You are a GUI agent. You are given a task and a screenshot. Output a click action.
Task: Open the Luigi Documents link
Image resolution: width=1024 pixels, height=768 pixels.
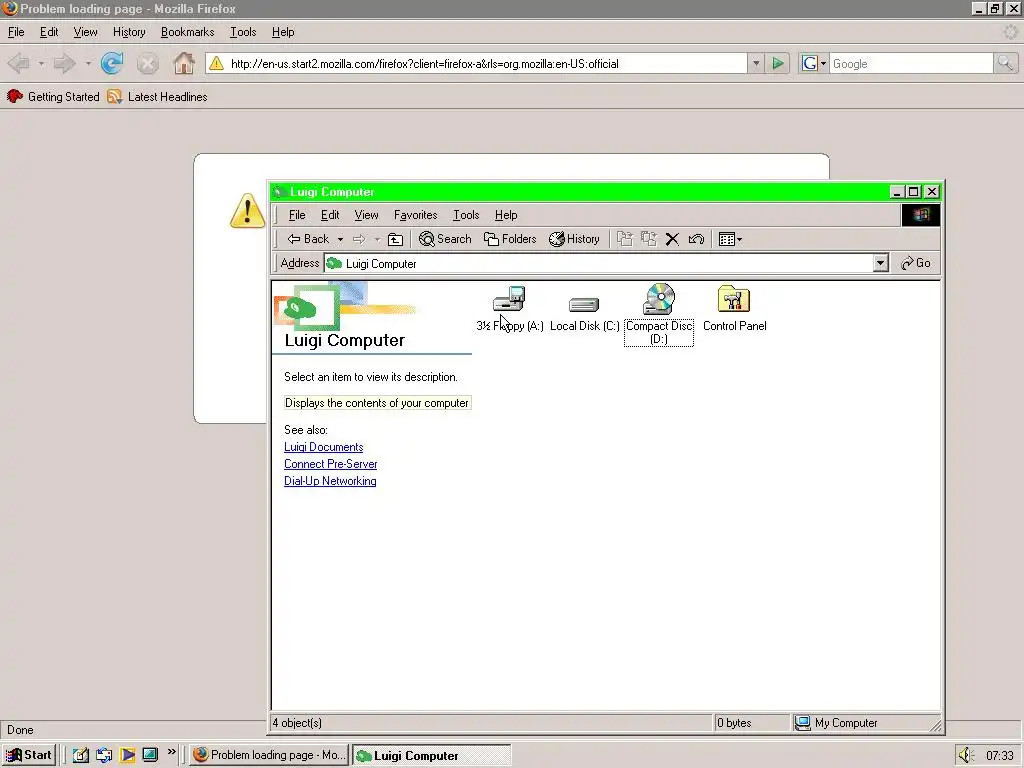(323, 447)
